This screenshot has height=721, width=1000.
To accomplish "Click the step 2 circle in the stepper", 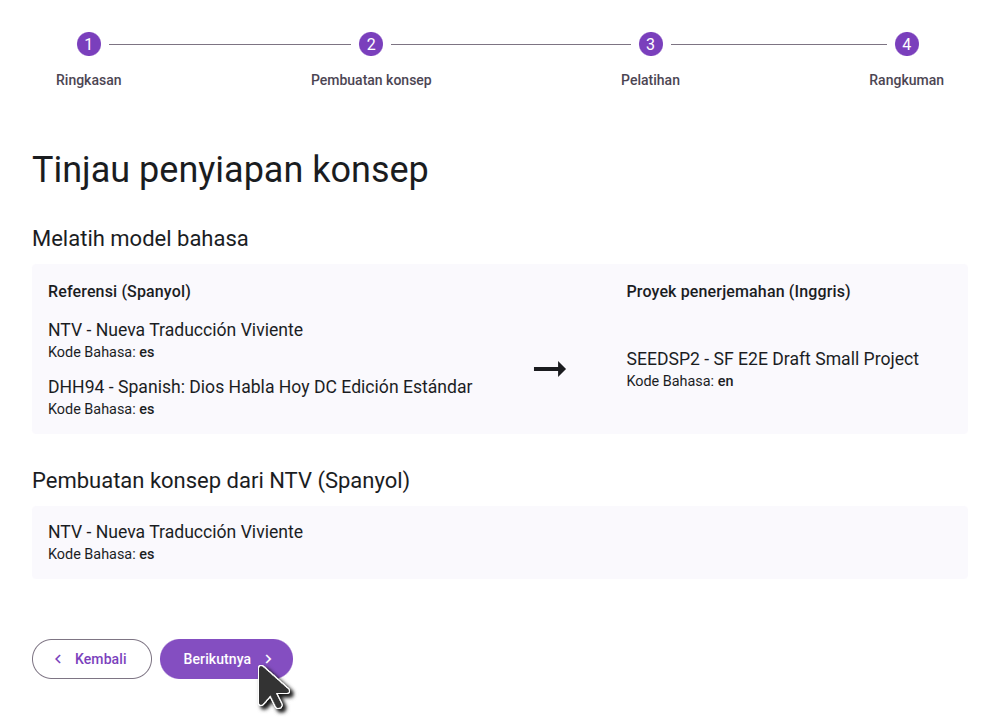I will point(371,44).
